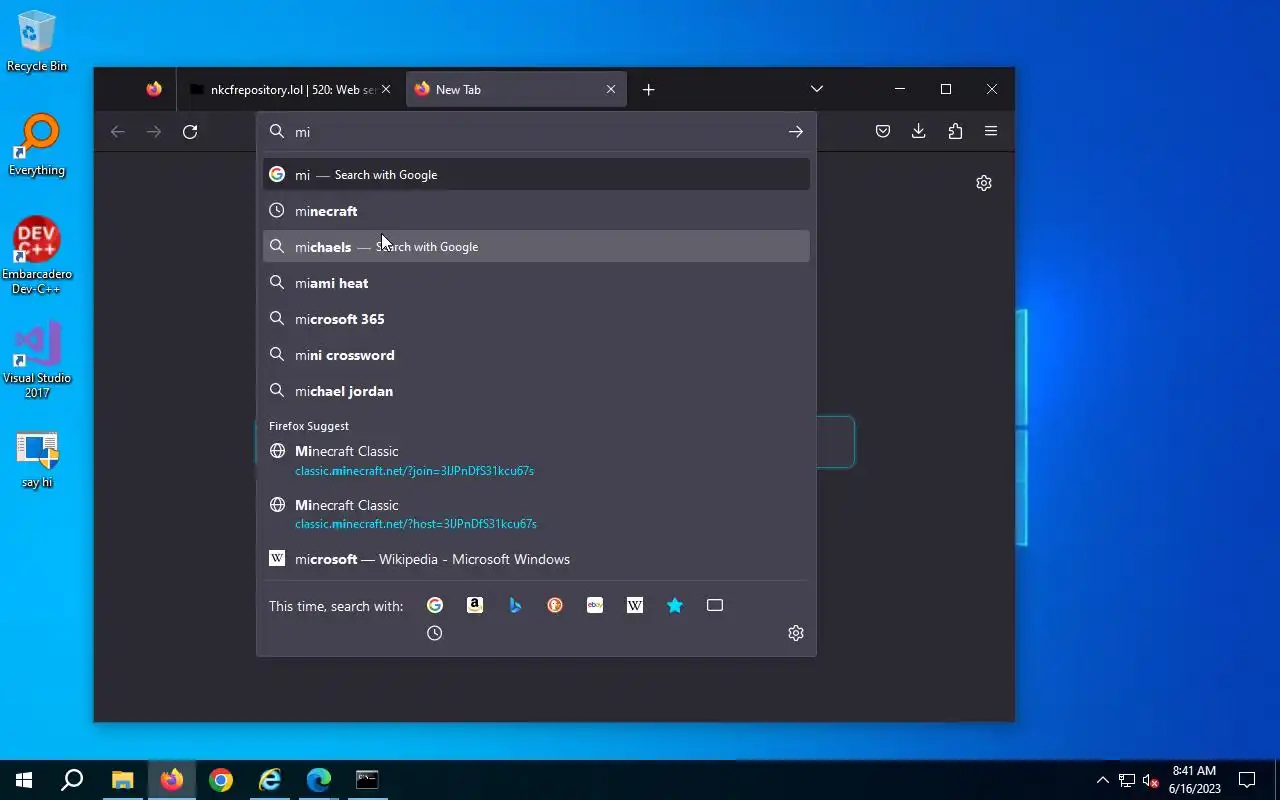Close the New Tab tab
This screenshot has height=800, width=1280.
coord(611,90)
